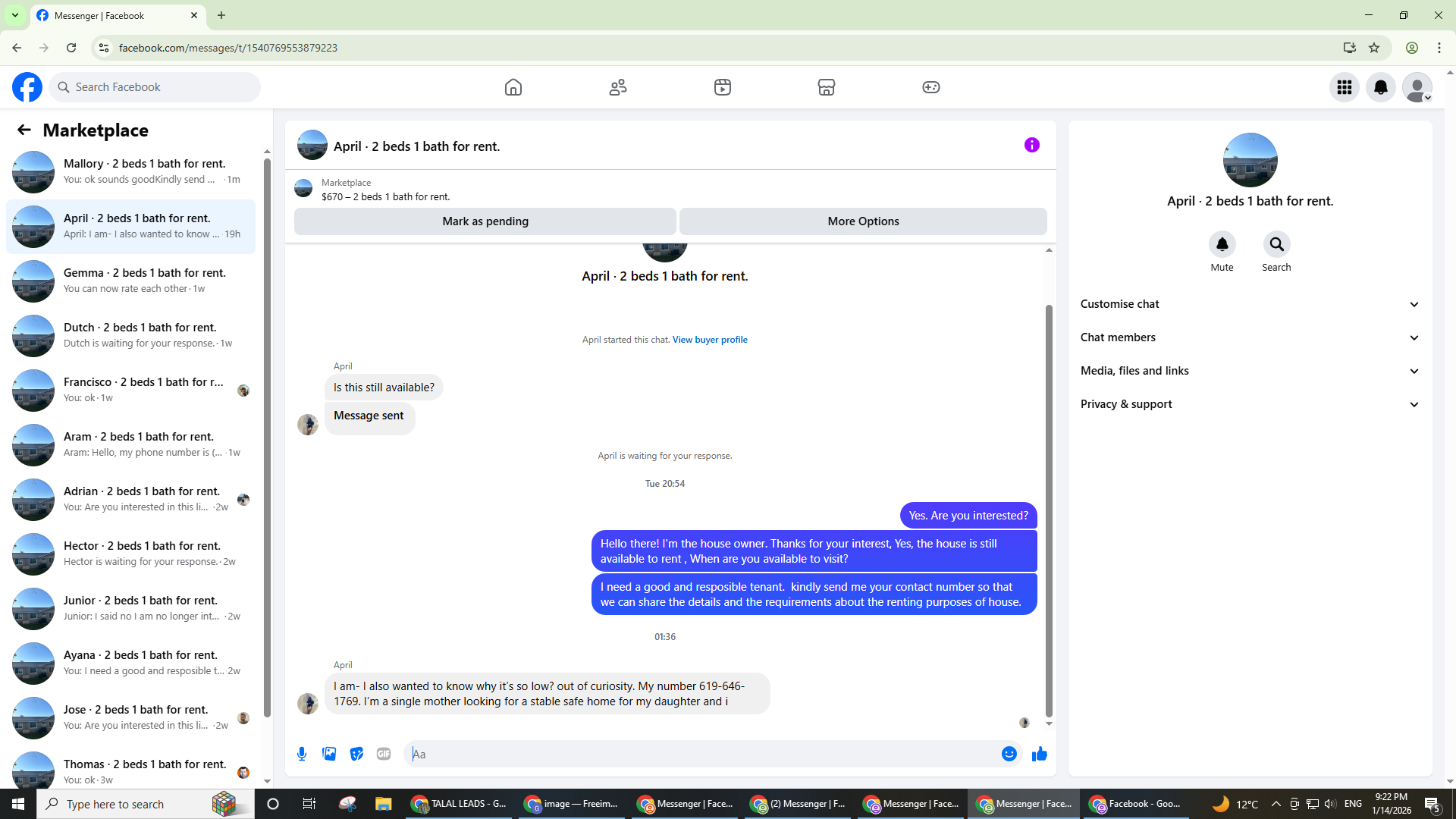Click the chat message scrollbar
Image resolution: width=1456 pixels, height=819 pixels.
pyautogui.click(x=1049, y=508)
